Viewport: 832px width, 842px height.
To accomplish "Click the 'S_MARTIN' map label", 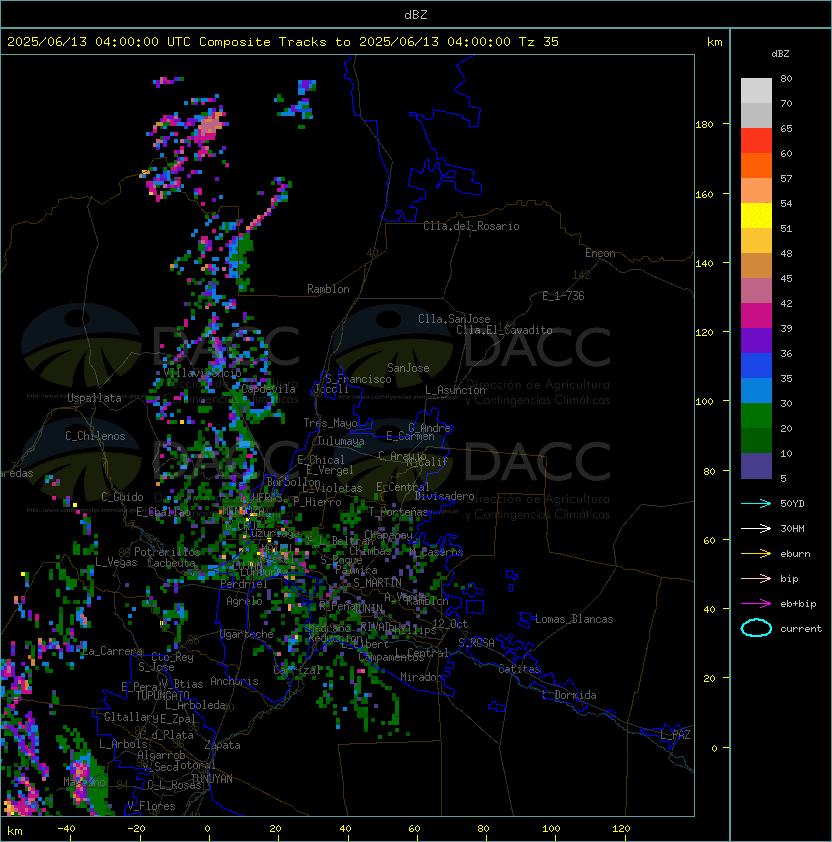I will 377,583.
